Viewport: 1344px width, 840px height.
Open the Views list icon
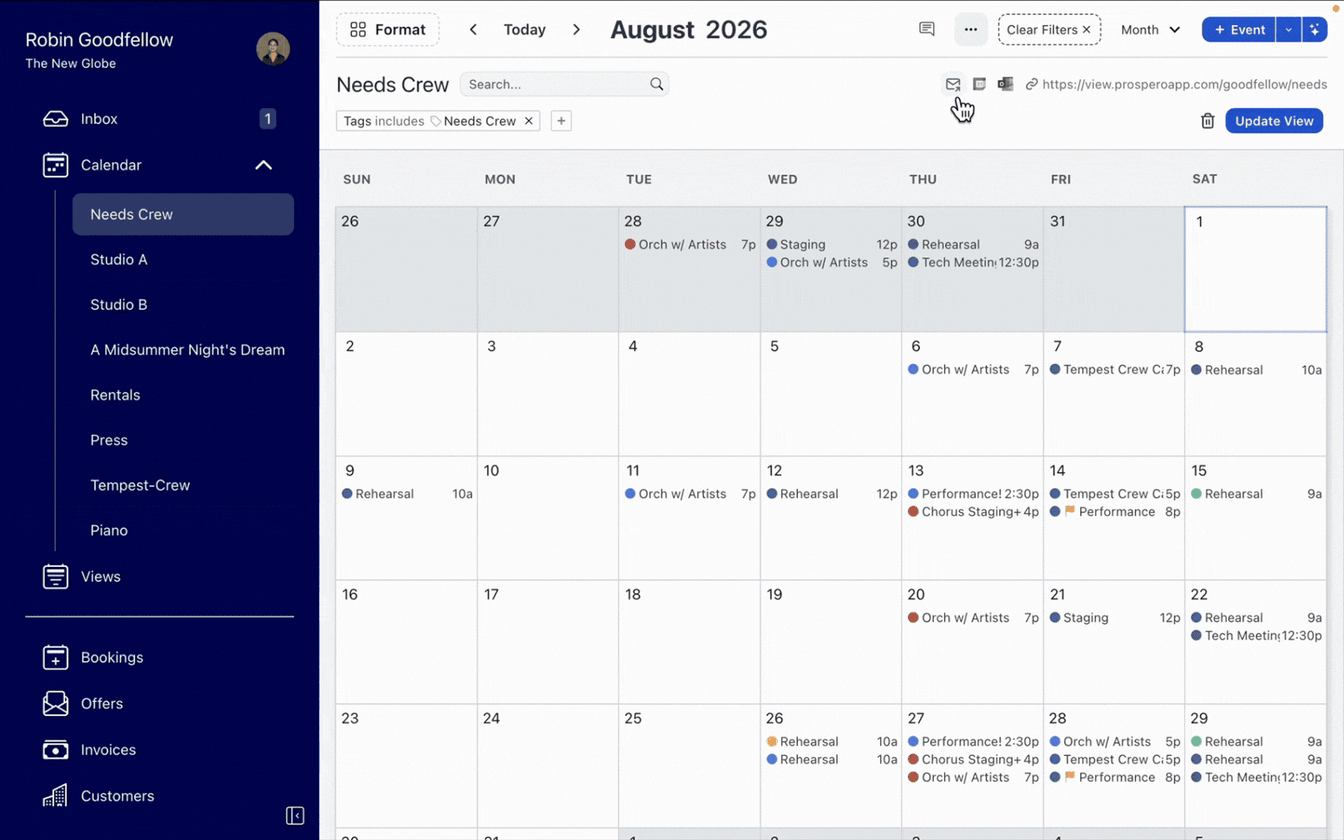pyautogui.click(x=55, y=577)
